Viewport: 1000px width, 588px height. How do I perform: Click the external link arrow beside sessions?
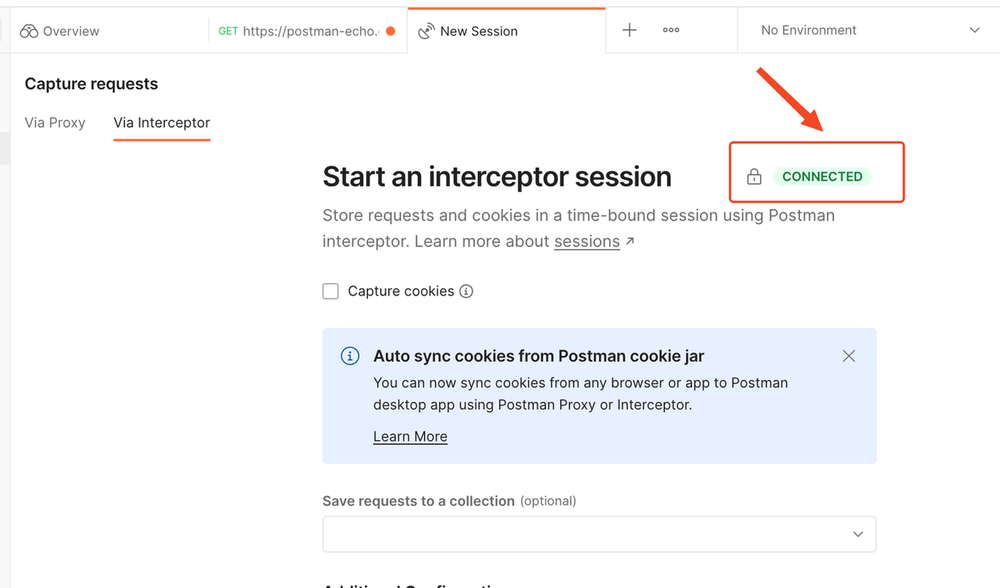[633, 240]
